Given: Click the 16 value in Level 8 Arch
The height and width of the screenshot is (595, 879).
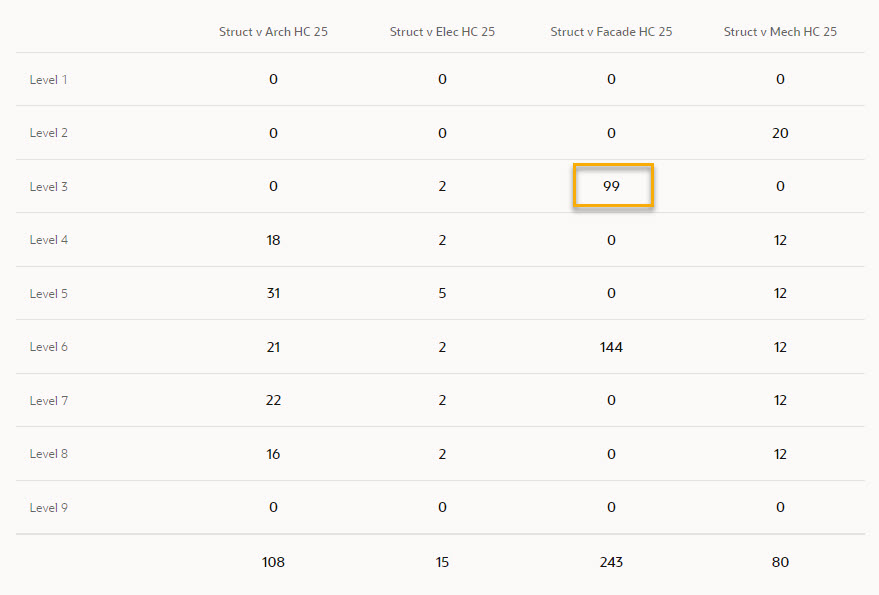Looking at the screenshot, I should point(273,454).
